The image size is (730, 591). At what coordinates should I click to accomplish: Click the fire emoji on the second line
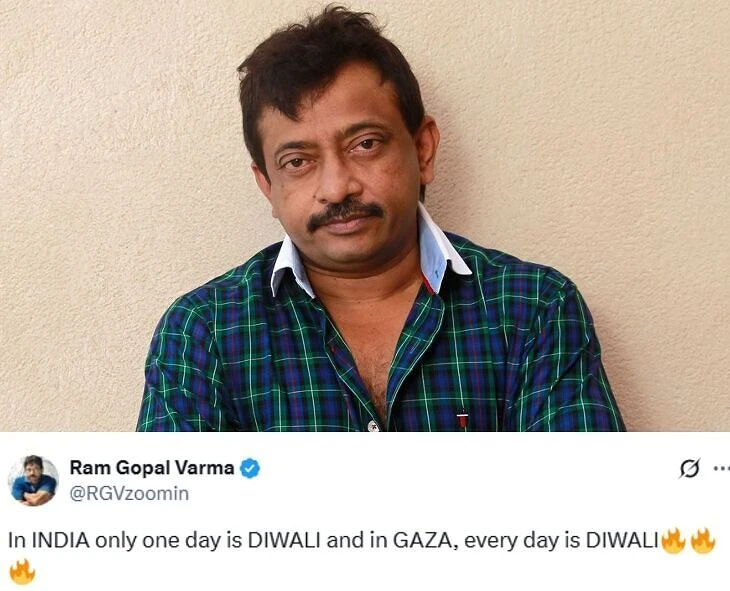[22, 571]
